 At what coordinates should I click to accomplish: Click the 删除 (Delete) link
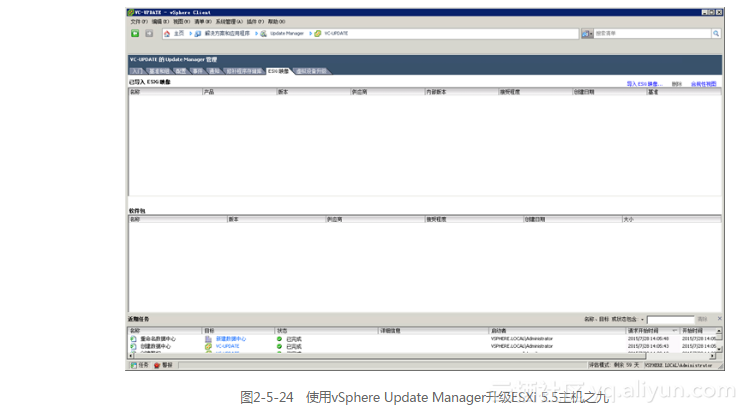[676, 84]
